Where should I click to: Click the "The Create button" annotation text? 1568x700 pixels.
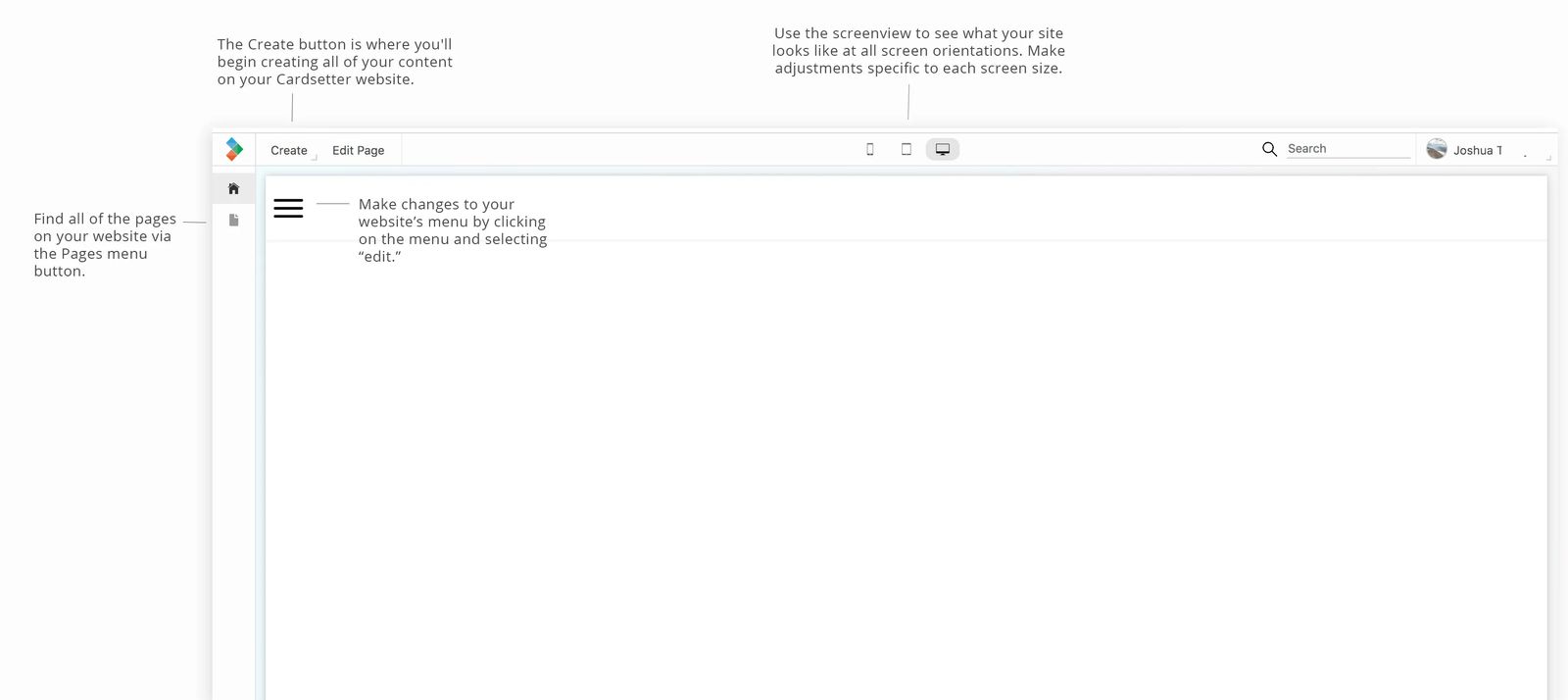coord(334,62)
